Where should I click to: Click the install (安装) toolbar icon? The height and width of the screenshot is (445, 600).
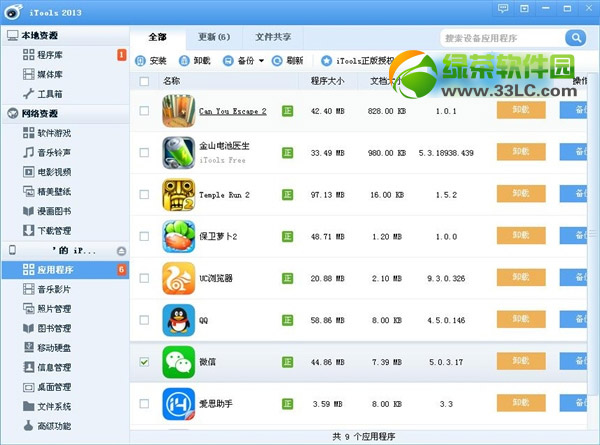(x=141, y=60)
